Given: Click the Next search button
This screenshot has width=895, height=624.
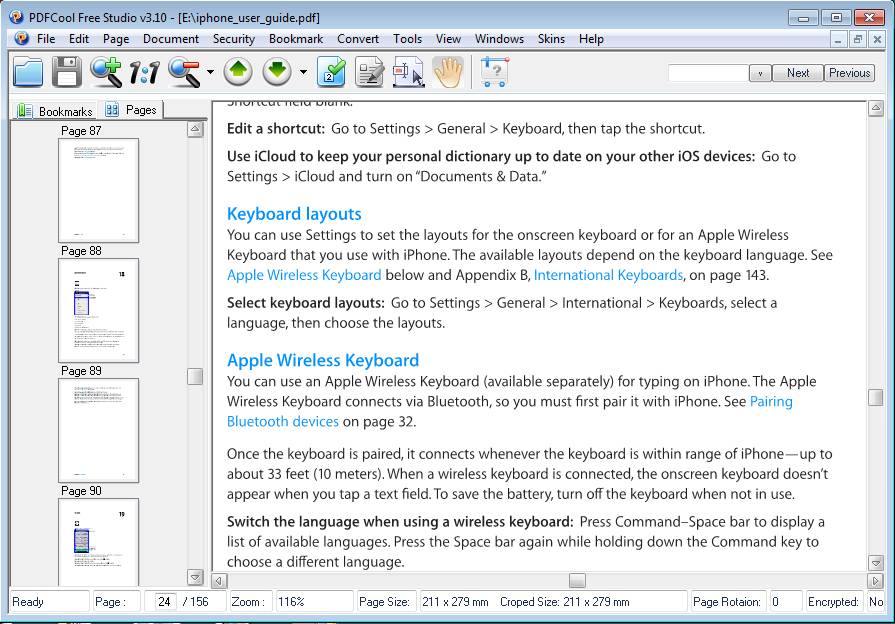Looking at the screenshot, I should [798, 73].
